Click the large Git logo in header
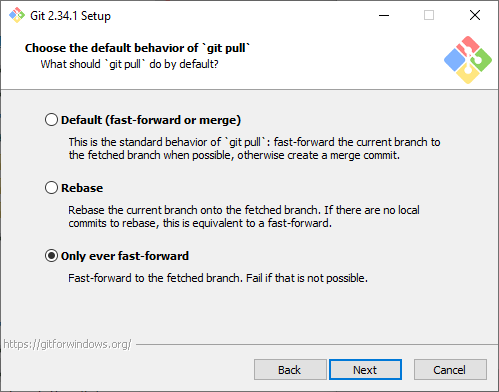The image size is (499, 392). pos(468,60)
